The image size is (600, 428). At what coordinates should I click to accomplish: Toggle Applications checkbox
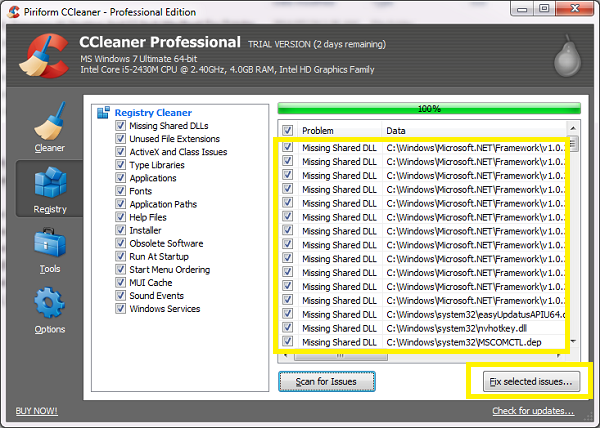[x=121, y=177]
